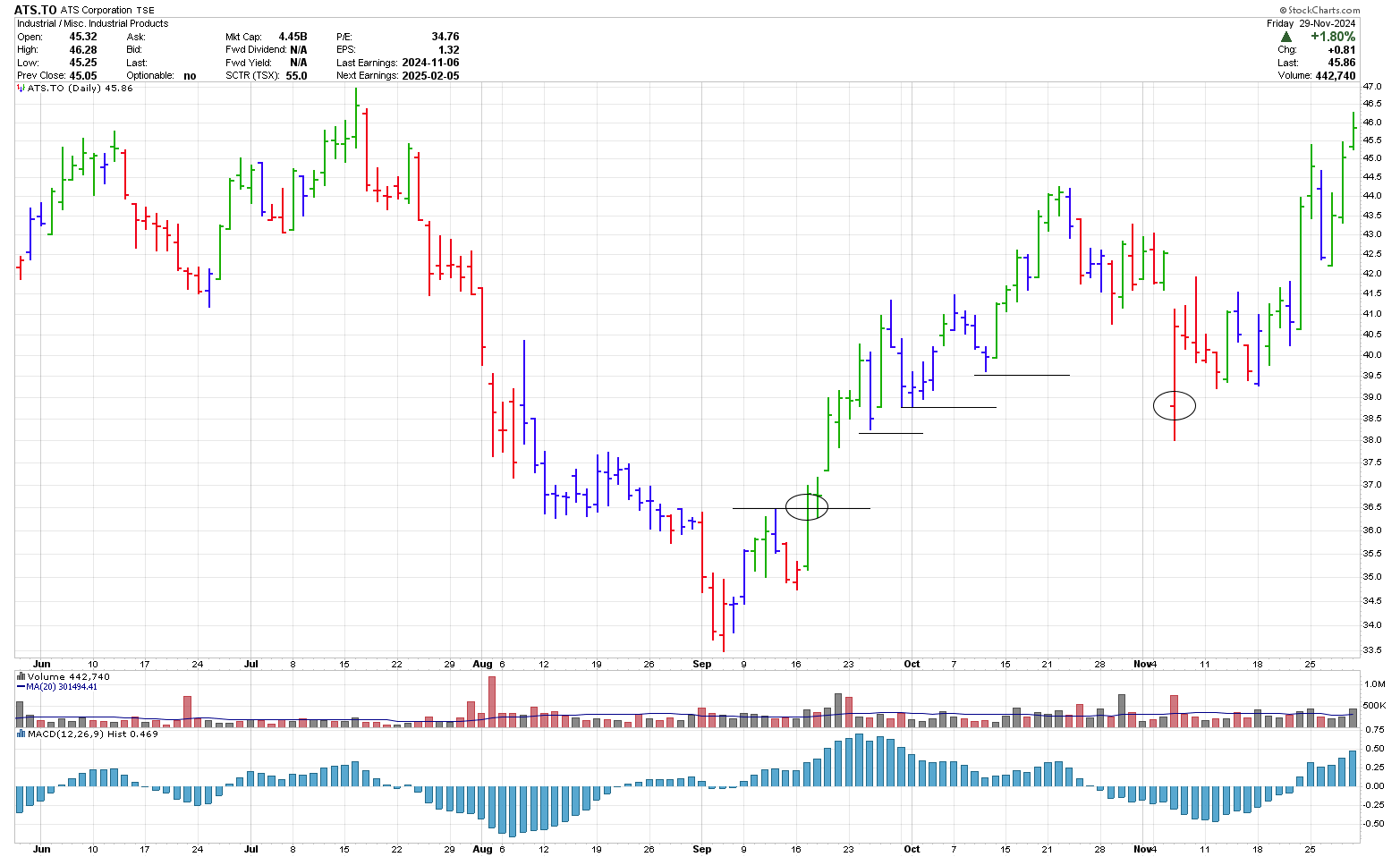1400x857 pixels.
Task: Click the Sep label on the price chart date axis
Action: coord(702,664)
